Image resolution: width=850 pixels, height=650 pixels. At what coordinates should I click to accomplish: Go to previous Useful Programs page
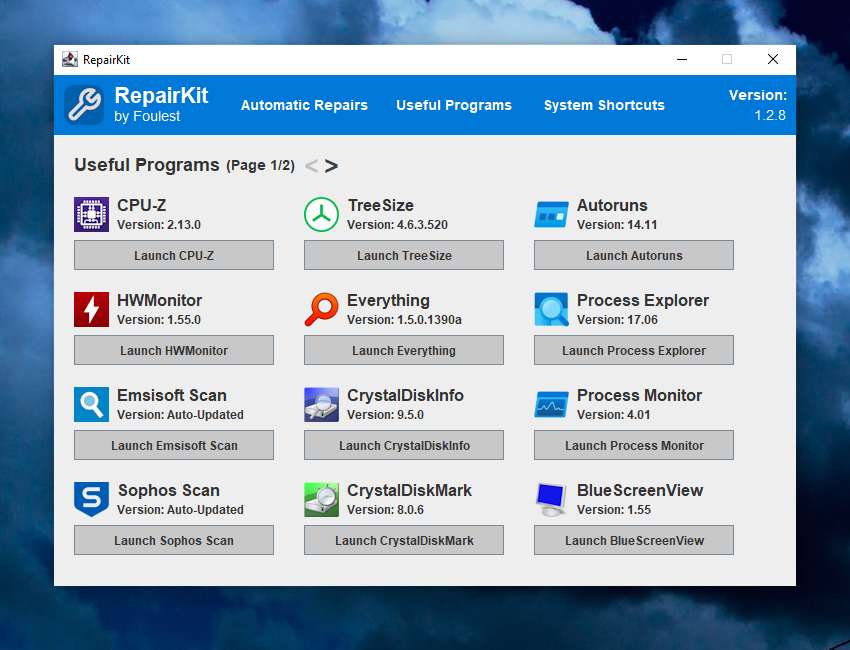tap(311, 165)
